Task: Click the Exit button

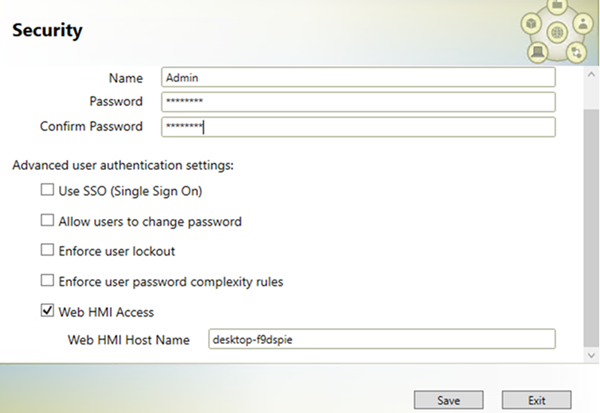Action: [536, 400]
